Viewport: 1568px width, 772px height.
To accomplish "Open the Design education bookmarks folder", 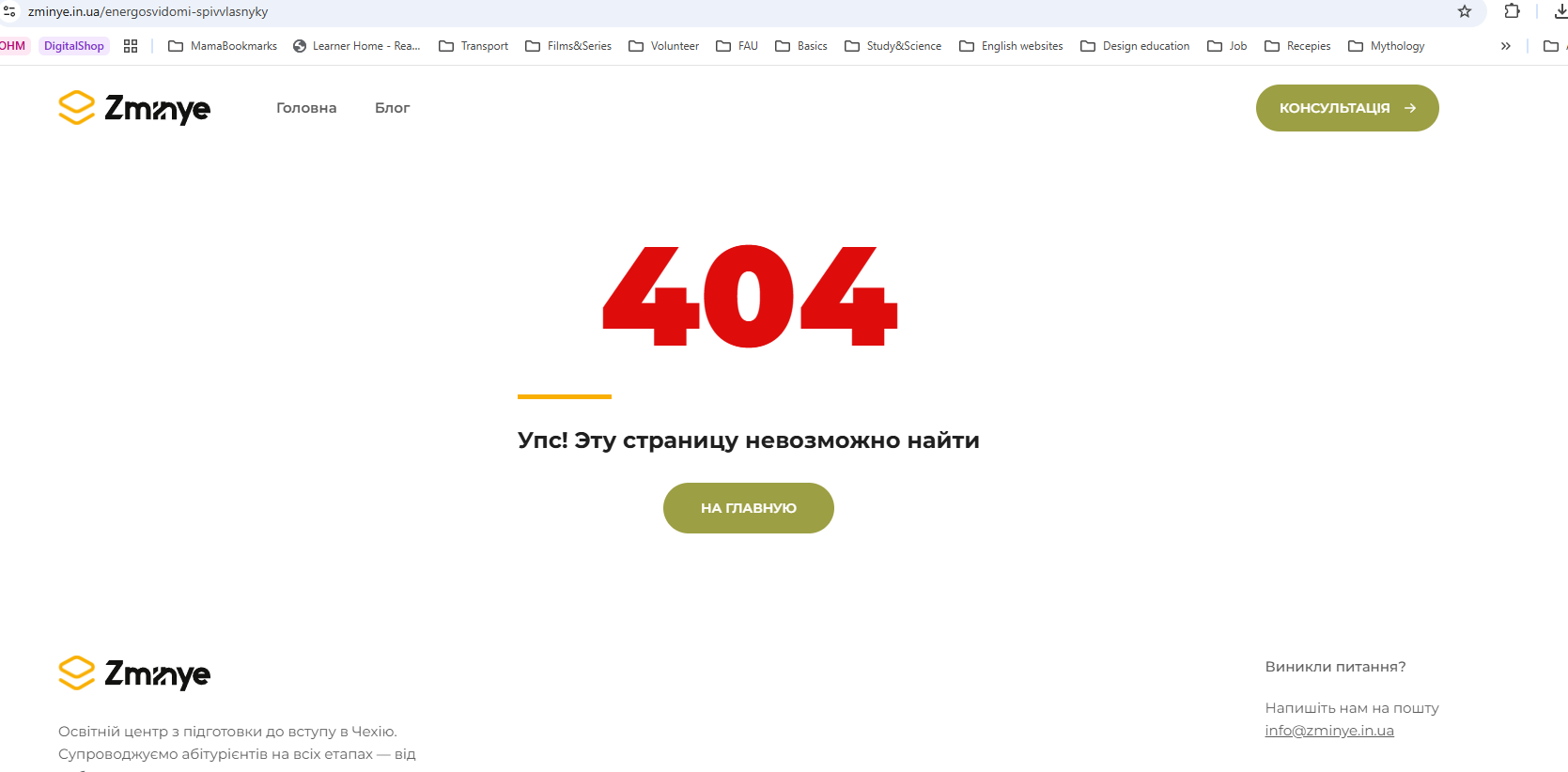I will (x=1135, y=46).
